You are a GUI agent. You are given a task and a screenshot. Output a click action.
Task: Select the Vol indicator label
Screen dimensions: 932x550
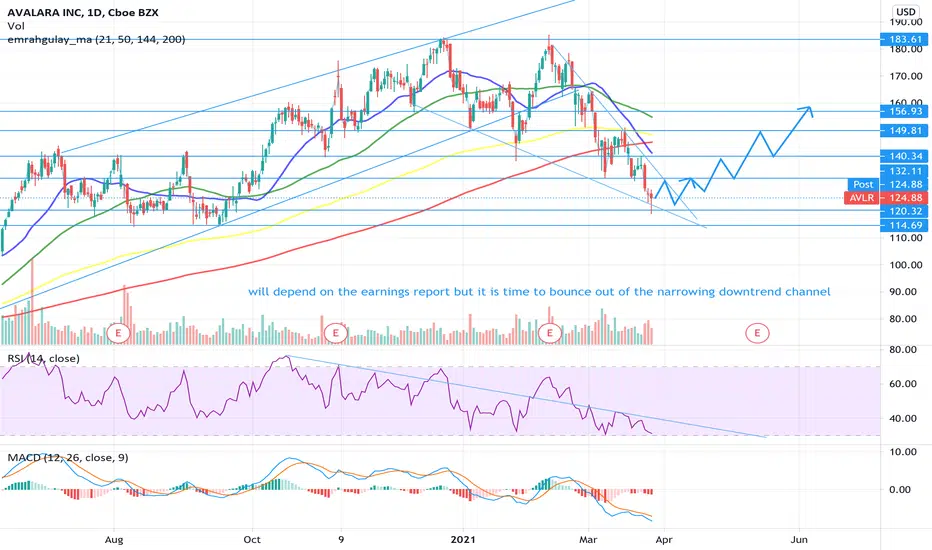[15, 26]
